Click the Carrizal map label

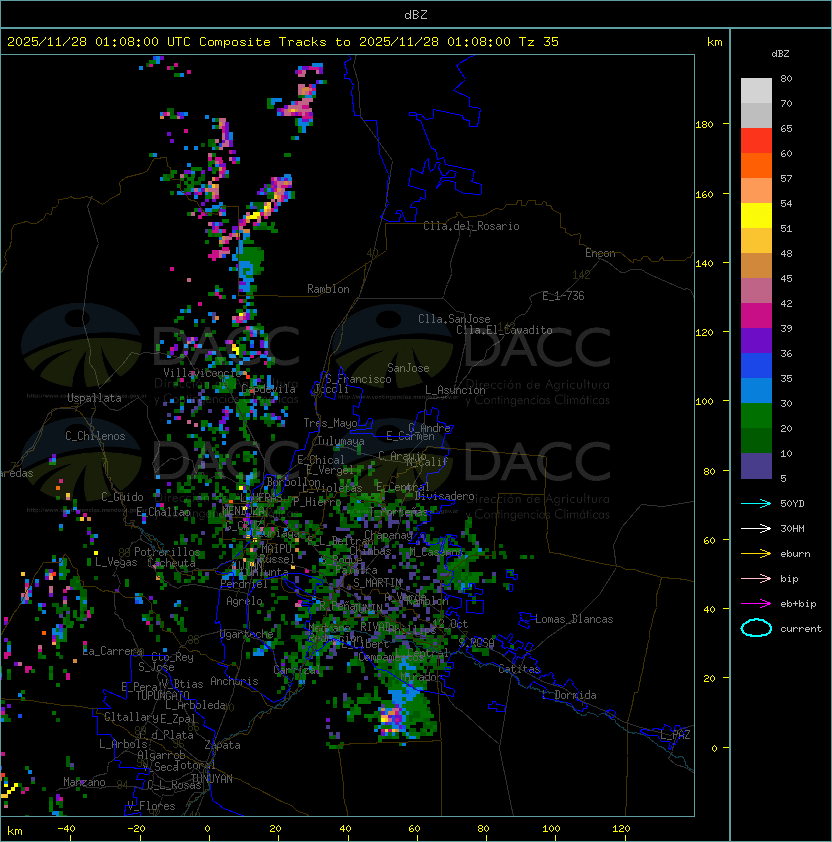click(x=296, y=670)
